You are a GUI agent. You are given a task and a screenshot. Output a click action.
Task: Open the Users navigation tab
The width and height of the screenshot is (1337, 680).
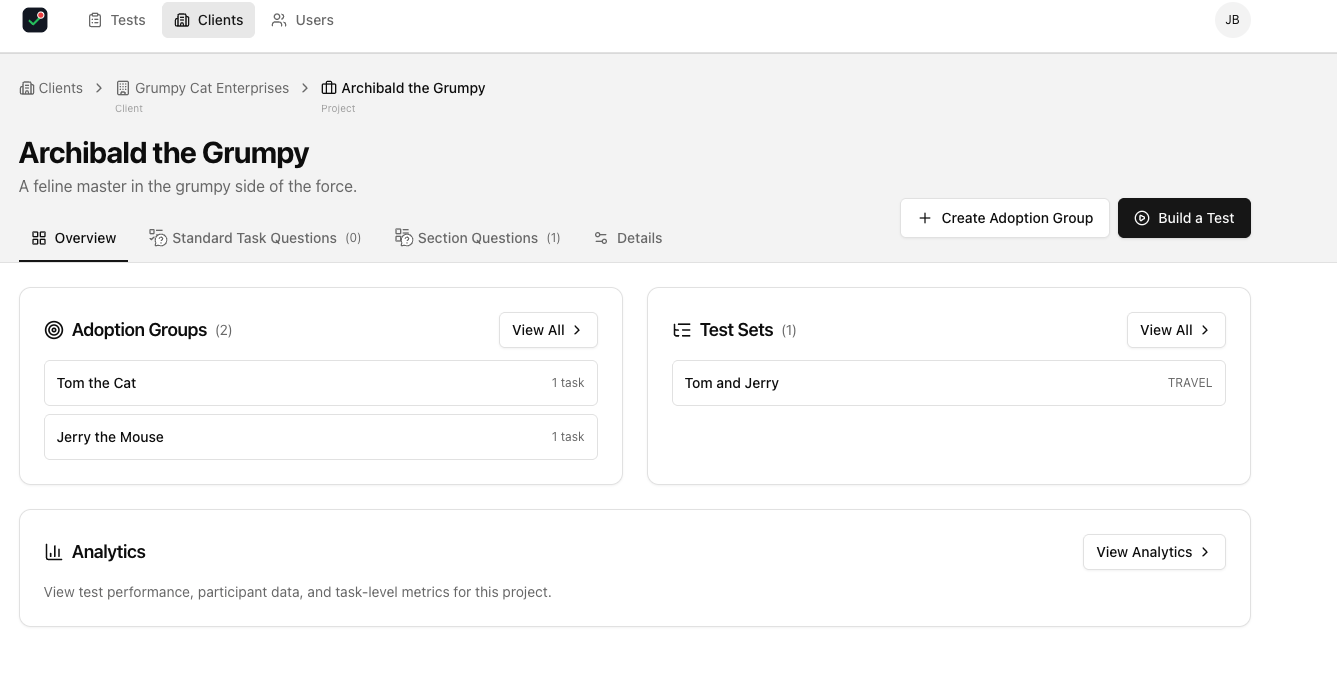pyautogui.click(x=303, y=20)
